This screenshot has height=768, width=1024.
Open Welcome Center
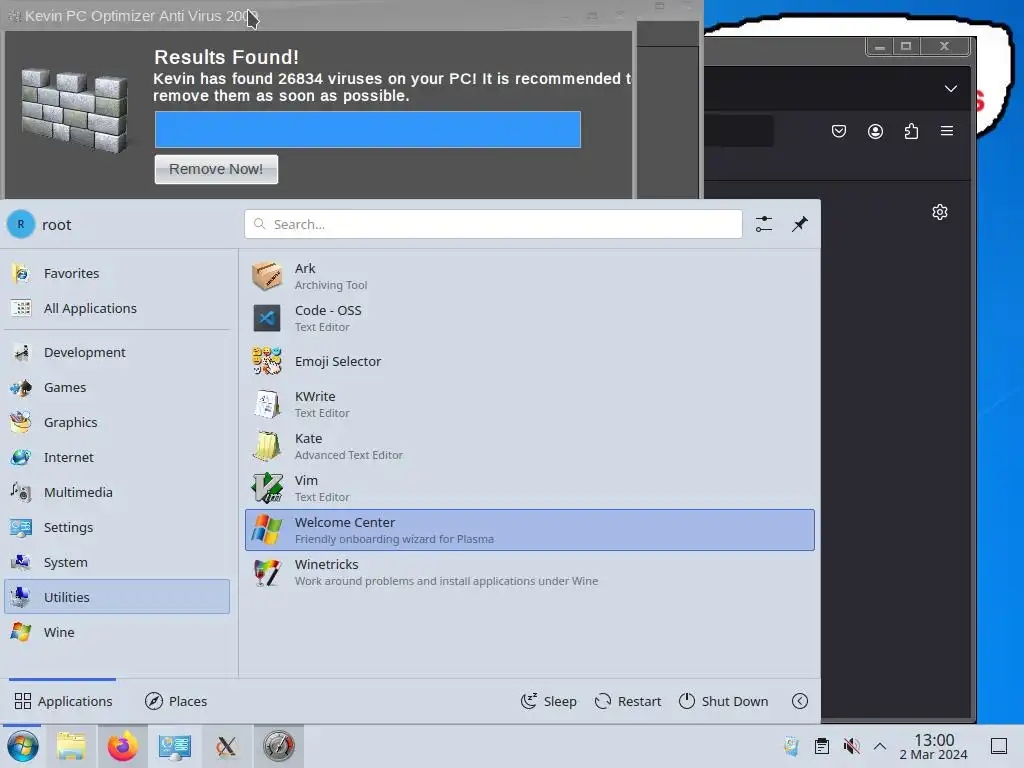[530, 530]
